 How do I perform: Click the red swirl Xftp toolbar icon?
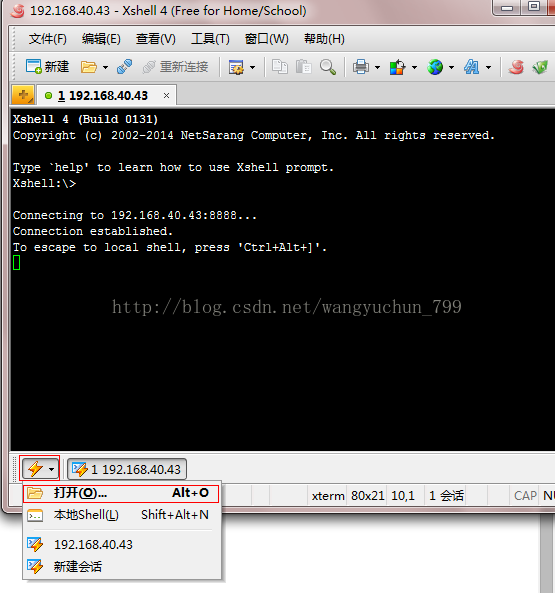[516, 67]
